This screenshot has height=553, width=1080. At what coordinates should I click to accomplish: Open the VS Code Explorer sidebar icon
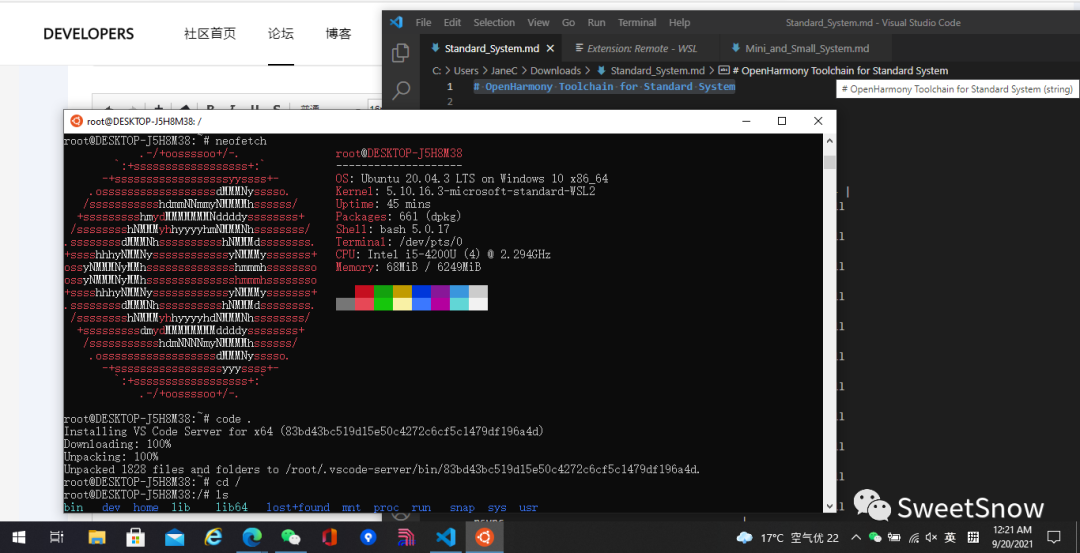400,53
